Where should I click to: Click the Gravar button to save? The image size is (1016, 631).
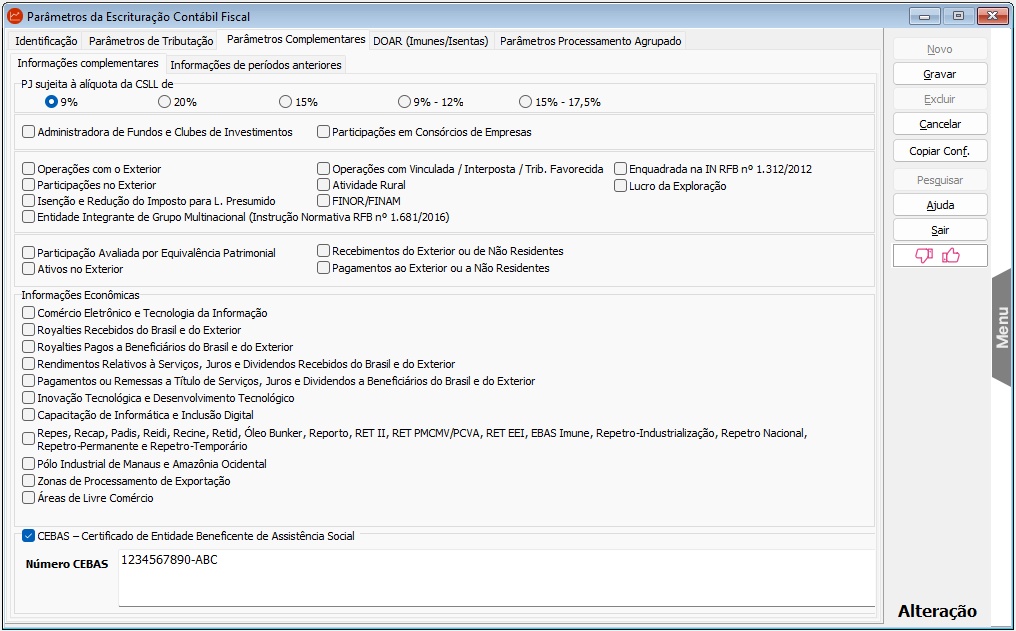point(940,74)
